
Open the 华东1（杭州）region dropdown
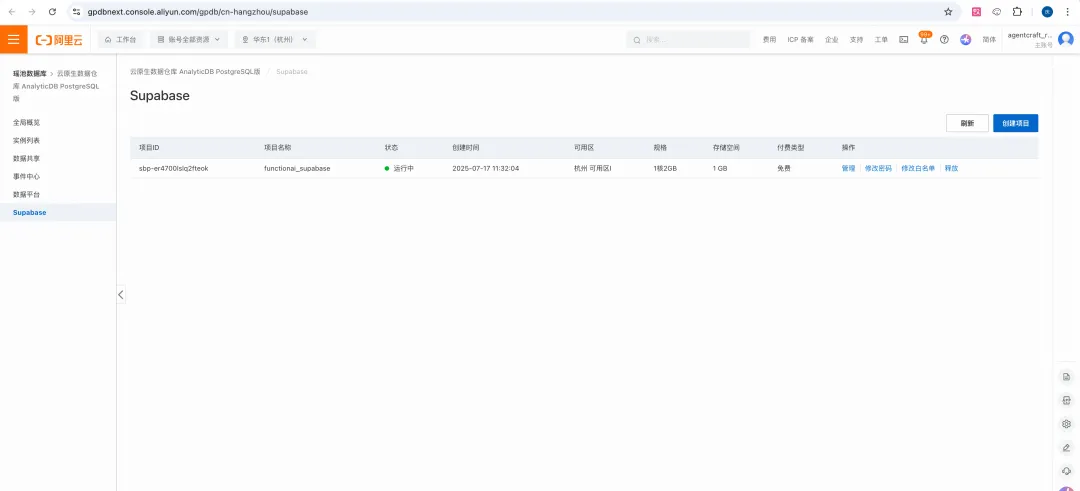(275, 40)
